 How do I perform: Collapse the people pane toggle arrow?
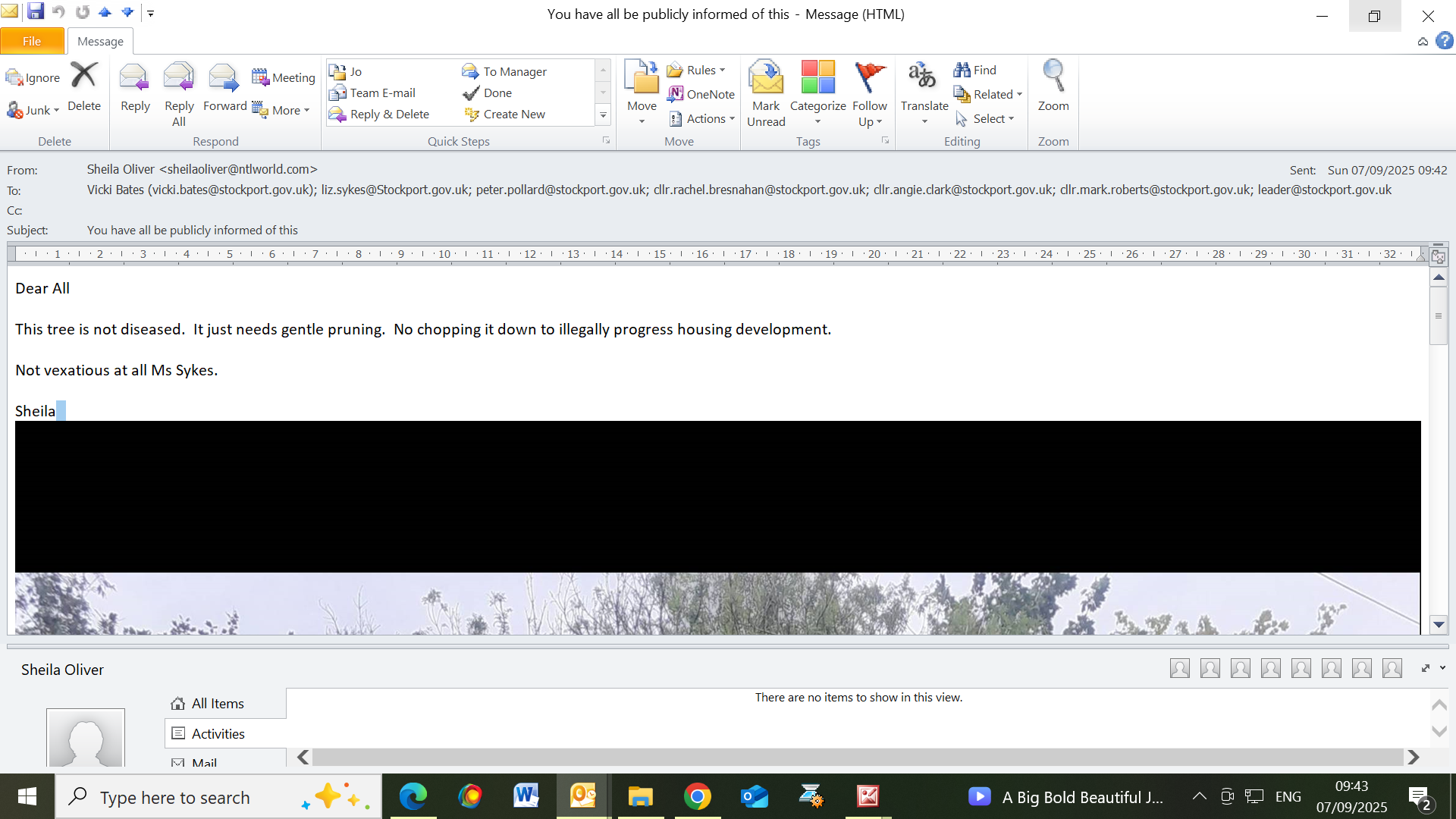pyautogui.click(x=1442, y=668)
